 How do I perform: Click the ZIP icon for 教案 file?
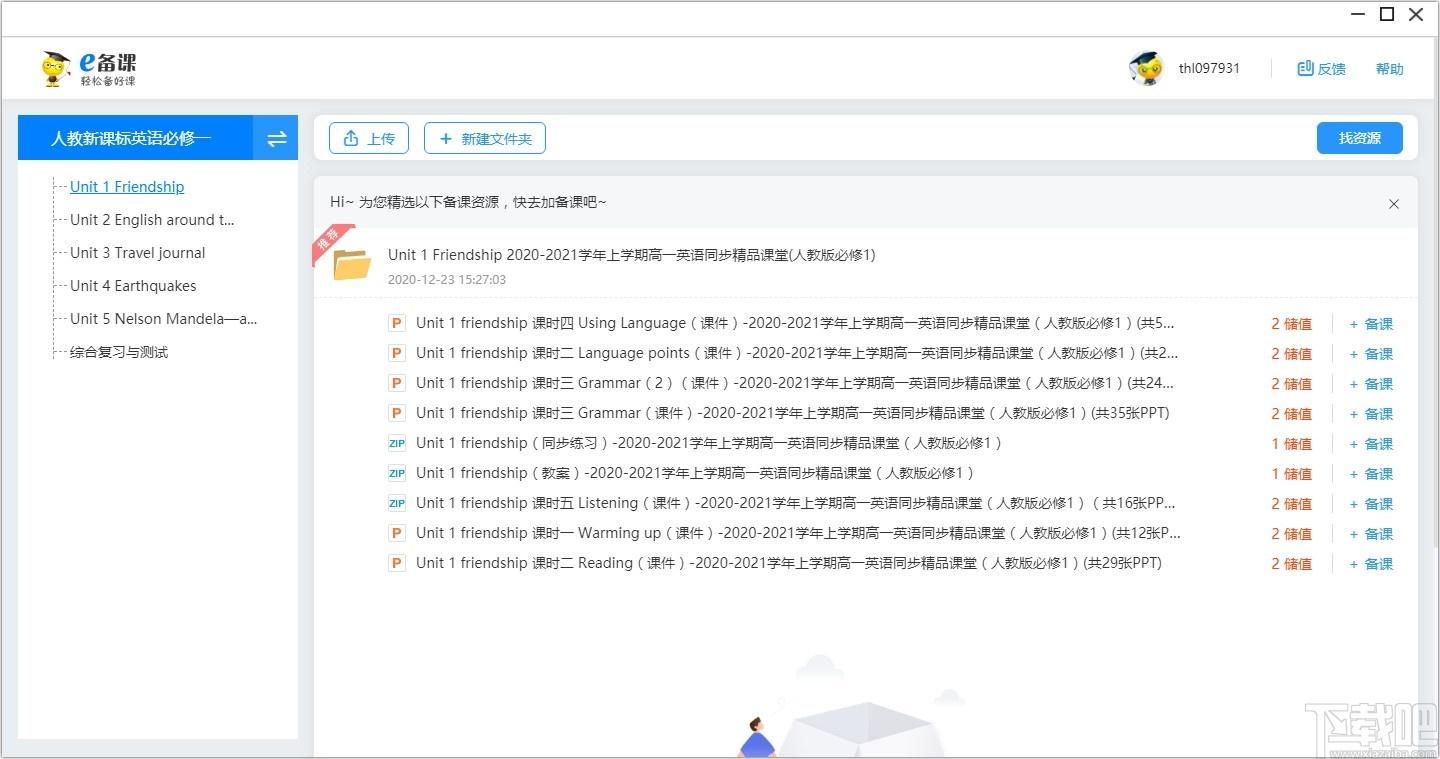tap(397, 473)
